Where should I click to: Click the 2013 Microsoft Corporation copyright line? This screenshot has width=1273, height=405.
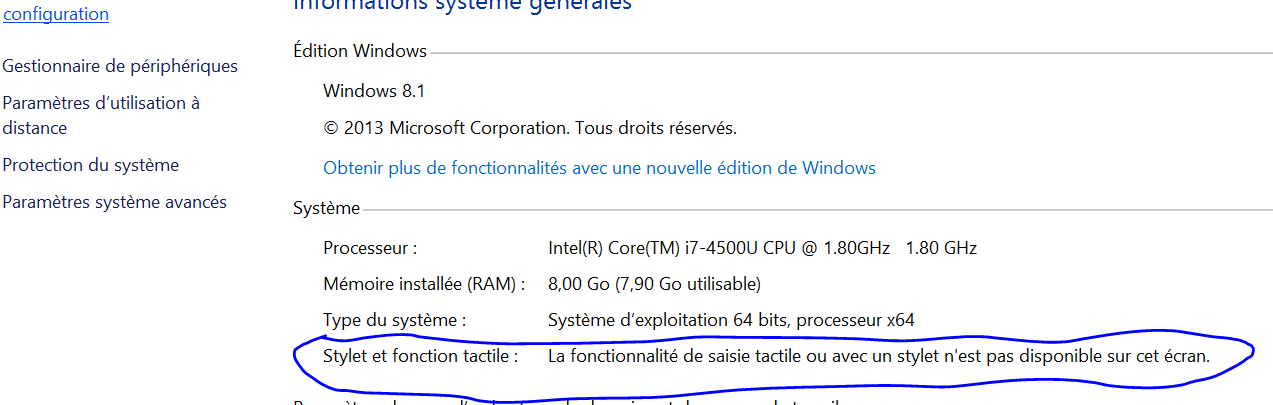(x=530, y=128)
